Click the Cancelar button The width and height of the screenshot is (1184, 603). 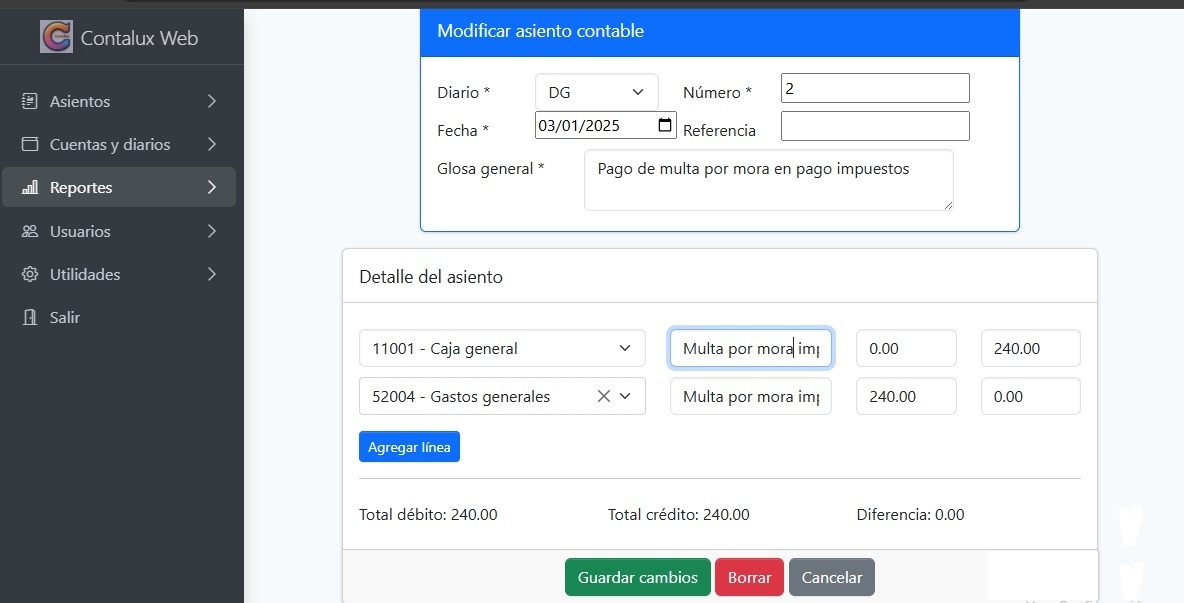(831, 577)
